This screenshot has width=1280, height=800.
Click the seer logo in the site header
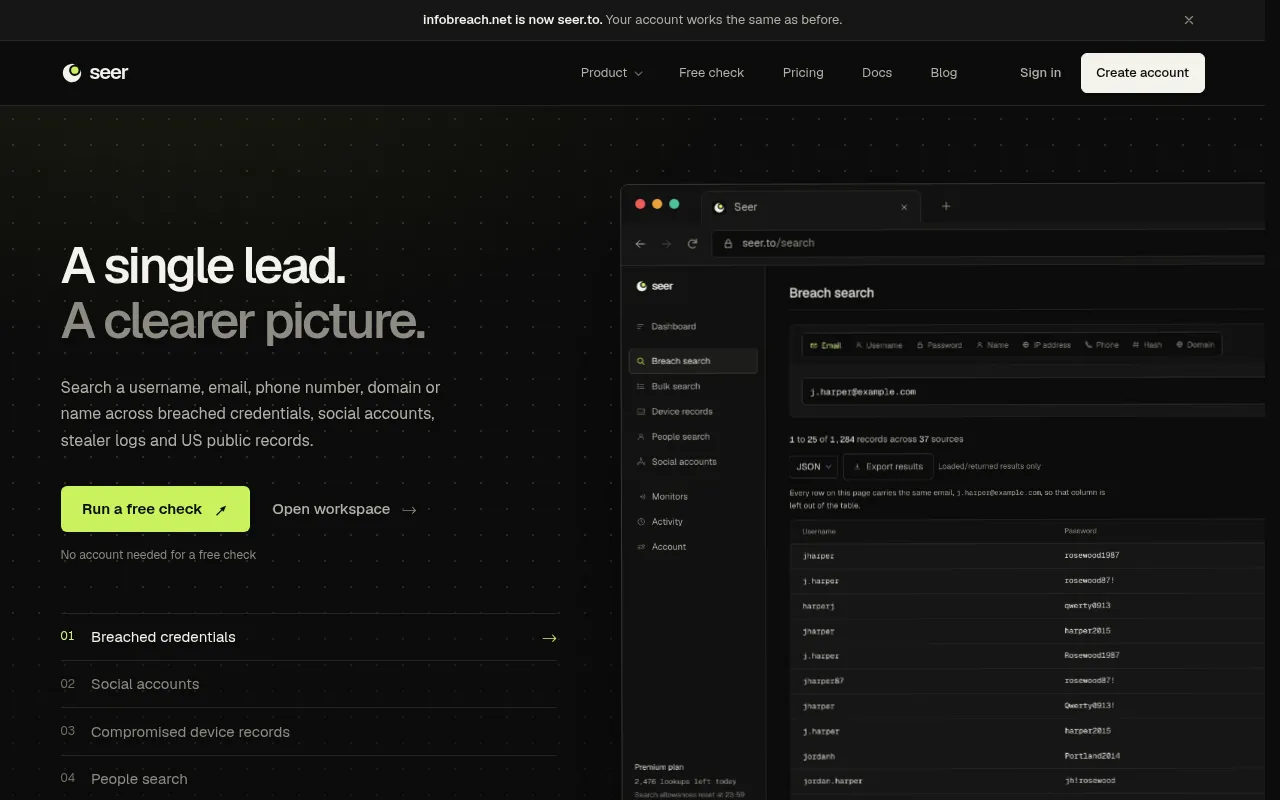click(x=96, y=73)
